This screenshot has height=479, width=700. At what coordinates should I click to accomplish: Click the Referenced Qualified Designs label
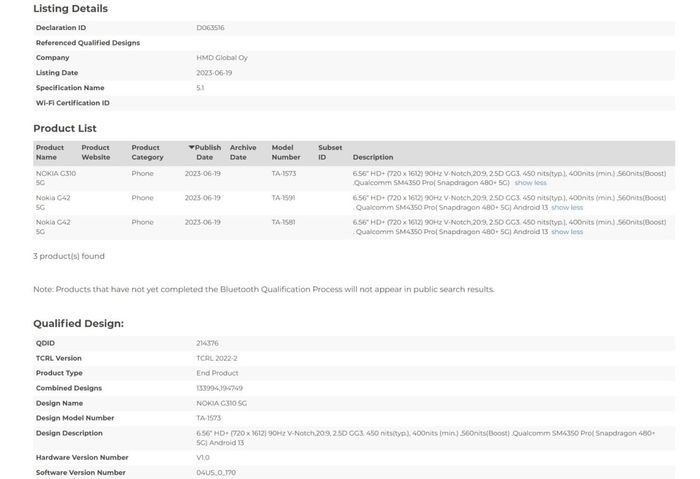pyautogui.click(x=88, y=43)
